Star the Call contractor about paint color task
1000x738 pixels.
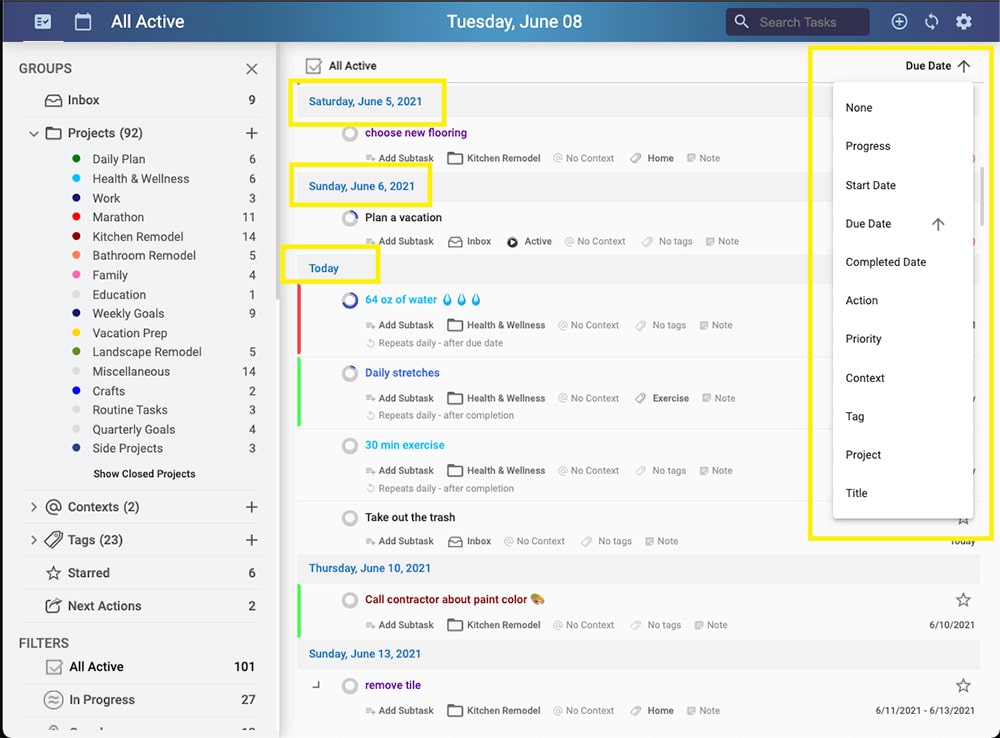963,600
